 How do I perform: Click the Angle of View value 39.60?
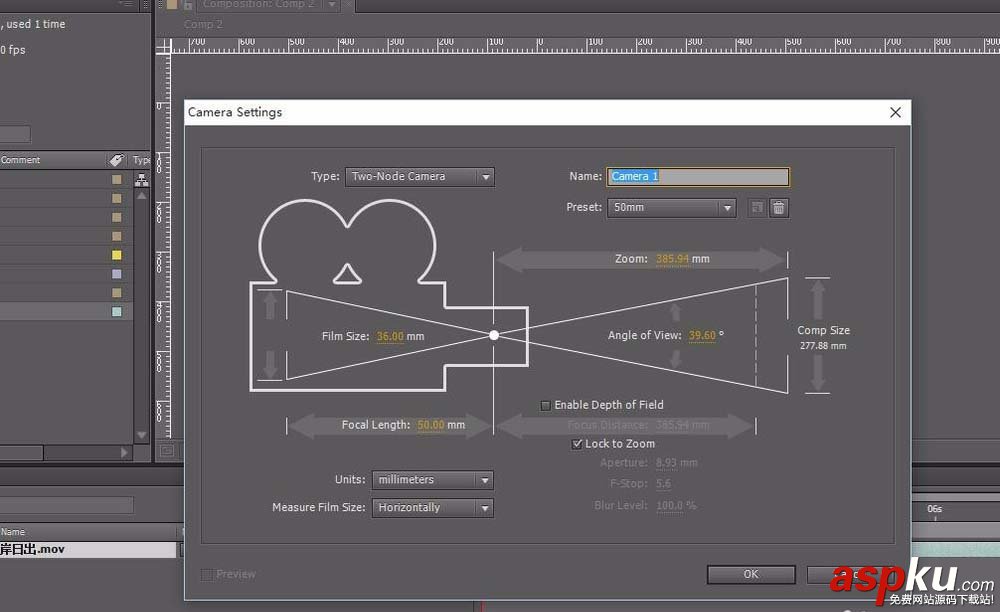coord(702,335)
